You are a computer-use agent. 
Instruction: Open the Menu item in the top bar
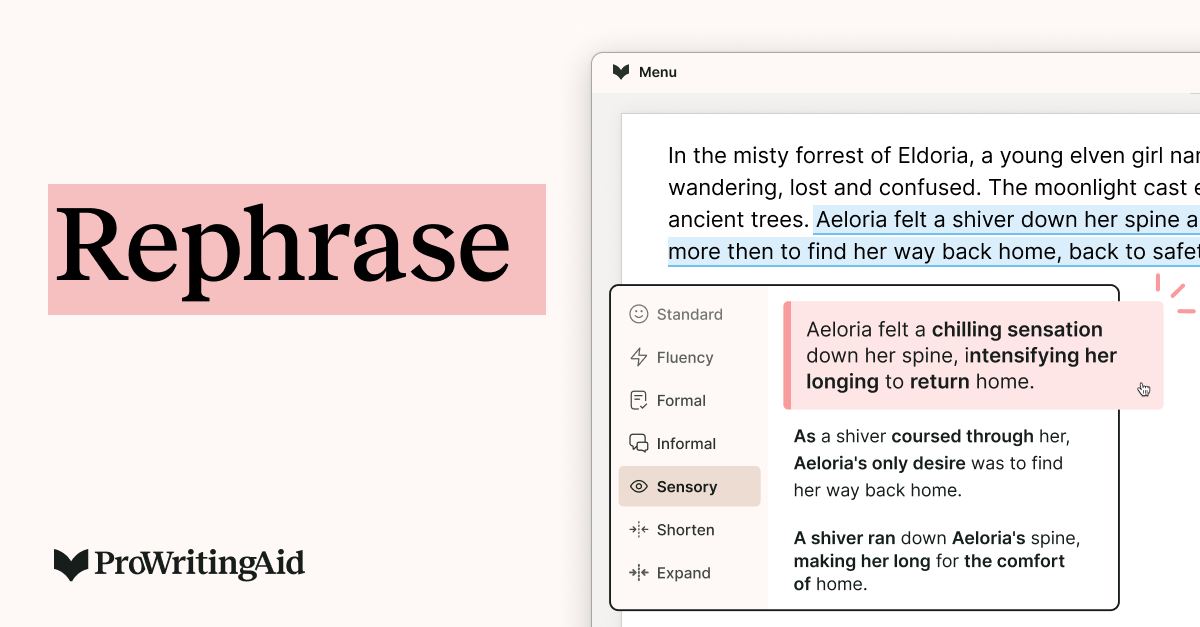point(659,71)
